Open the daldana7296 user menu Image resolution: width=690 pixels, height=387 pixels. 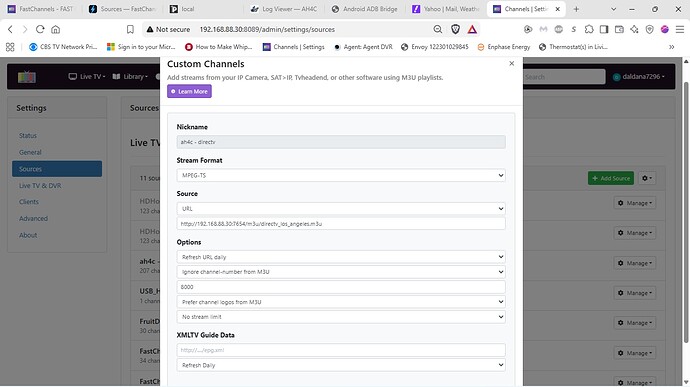[x=638, y=77]
